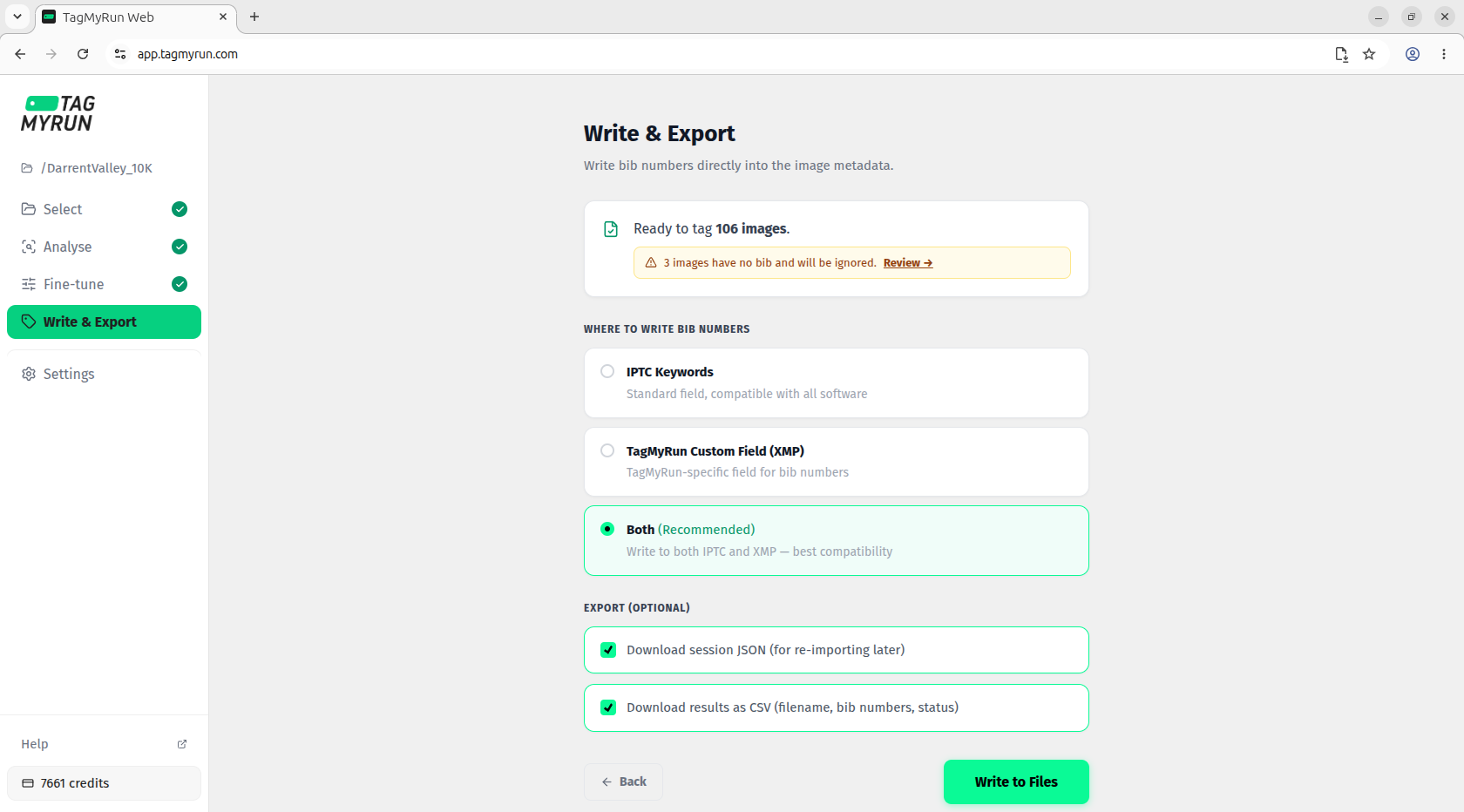Image resolution: width=1464 pixels, height=812 pixels.
Task: Open Settings from the sidebar
Action: (x=104, y=374)
